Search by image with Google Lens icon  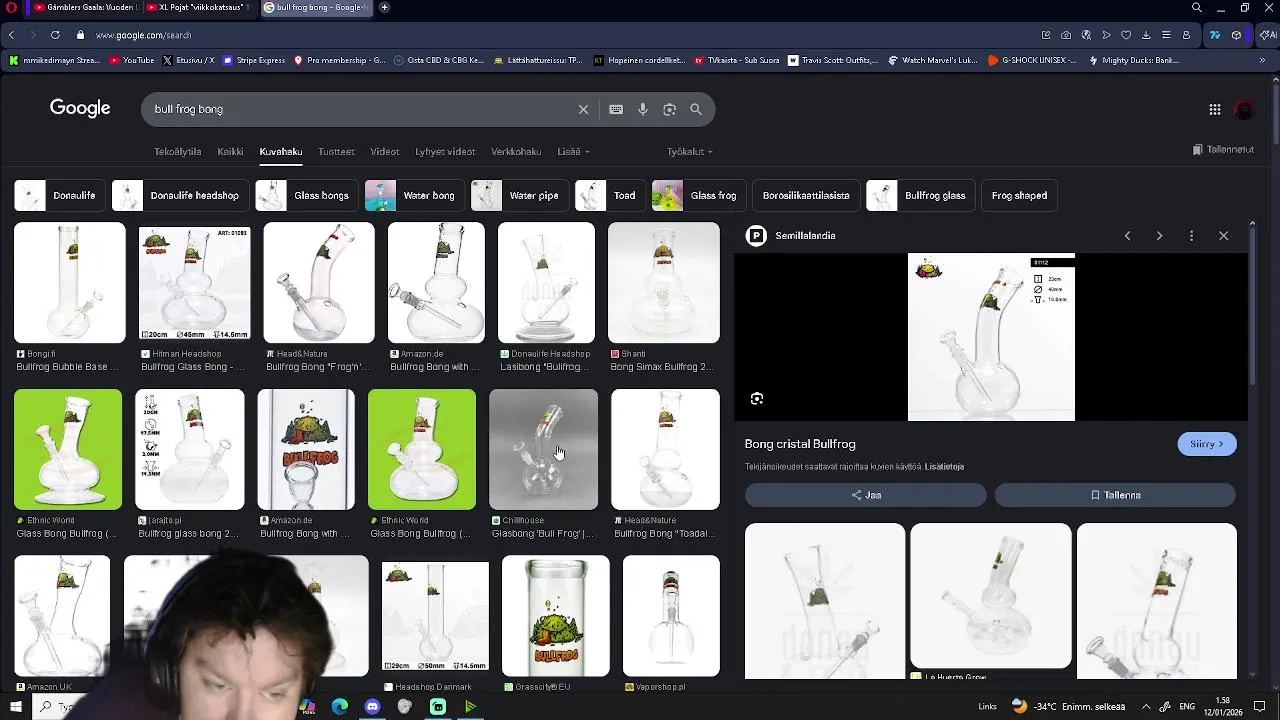669,109
